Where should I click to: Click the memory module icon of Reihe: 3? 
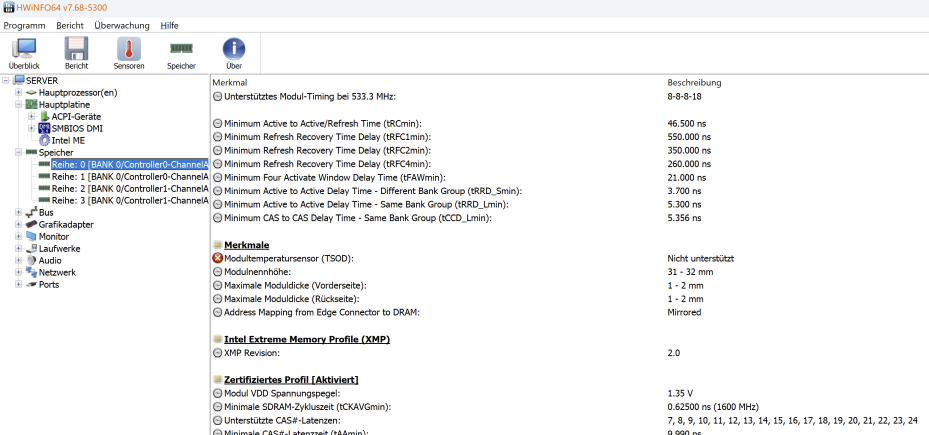(44, 200)
